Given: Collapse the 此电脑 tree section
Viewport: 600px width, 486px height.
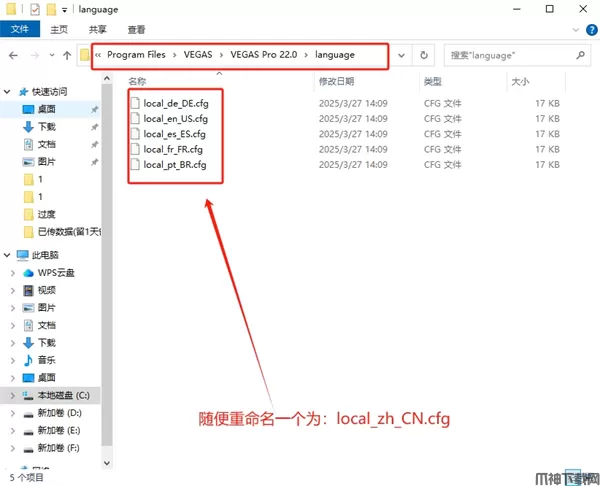Looking at the screenshot, I should [7, 255].
